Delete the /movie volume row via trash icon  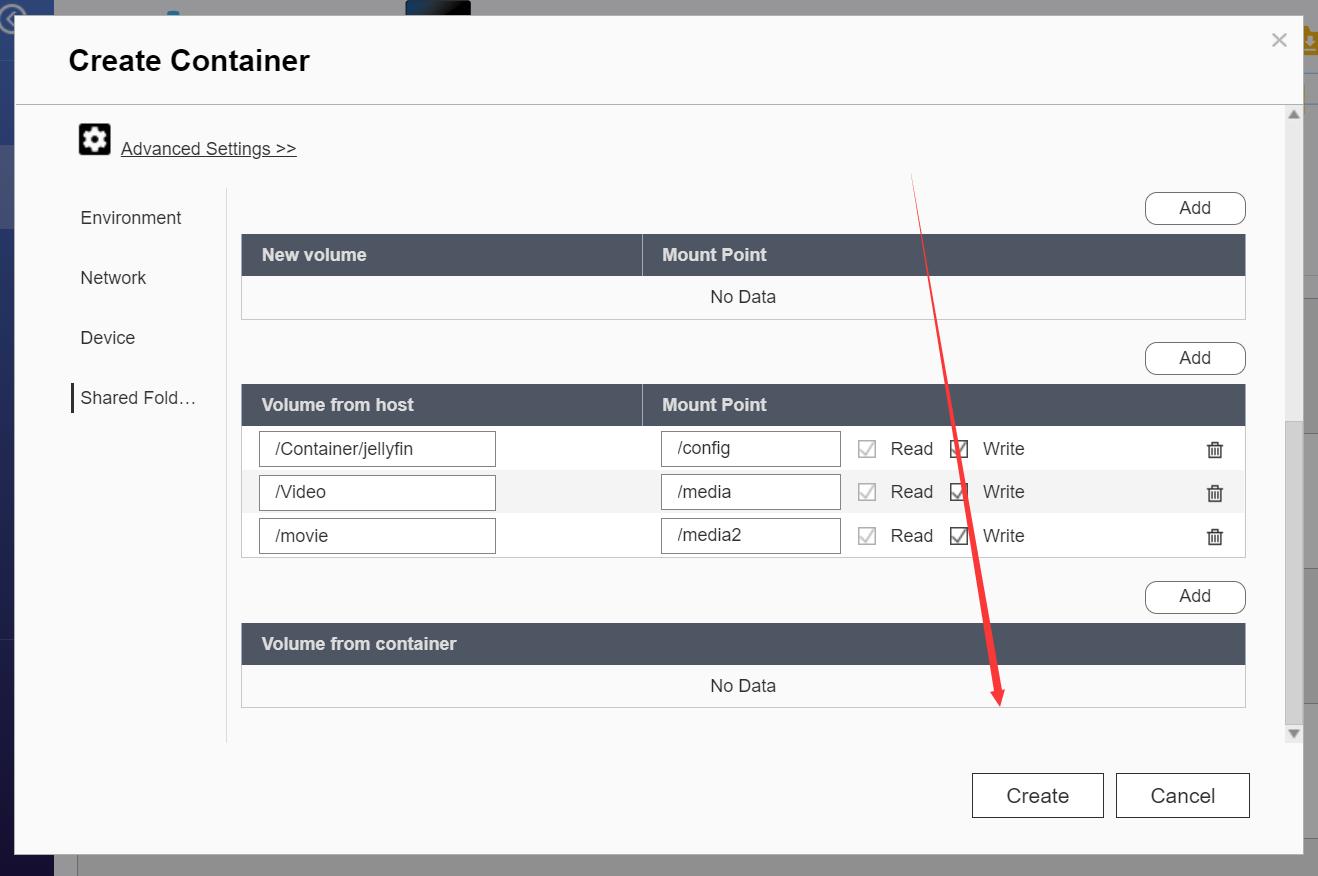(x=1214, y=537)
